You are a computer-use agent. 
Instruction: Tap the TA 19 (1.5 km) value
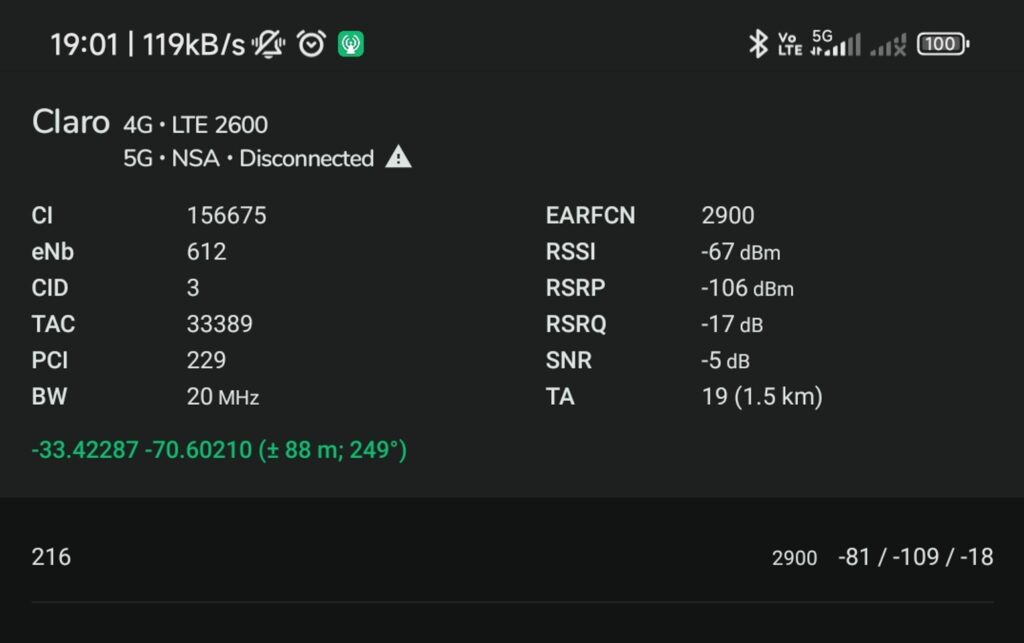[x=762, y=396]
